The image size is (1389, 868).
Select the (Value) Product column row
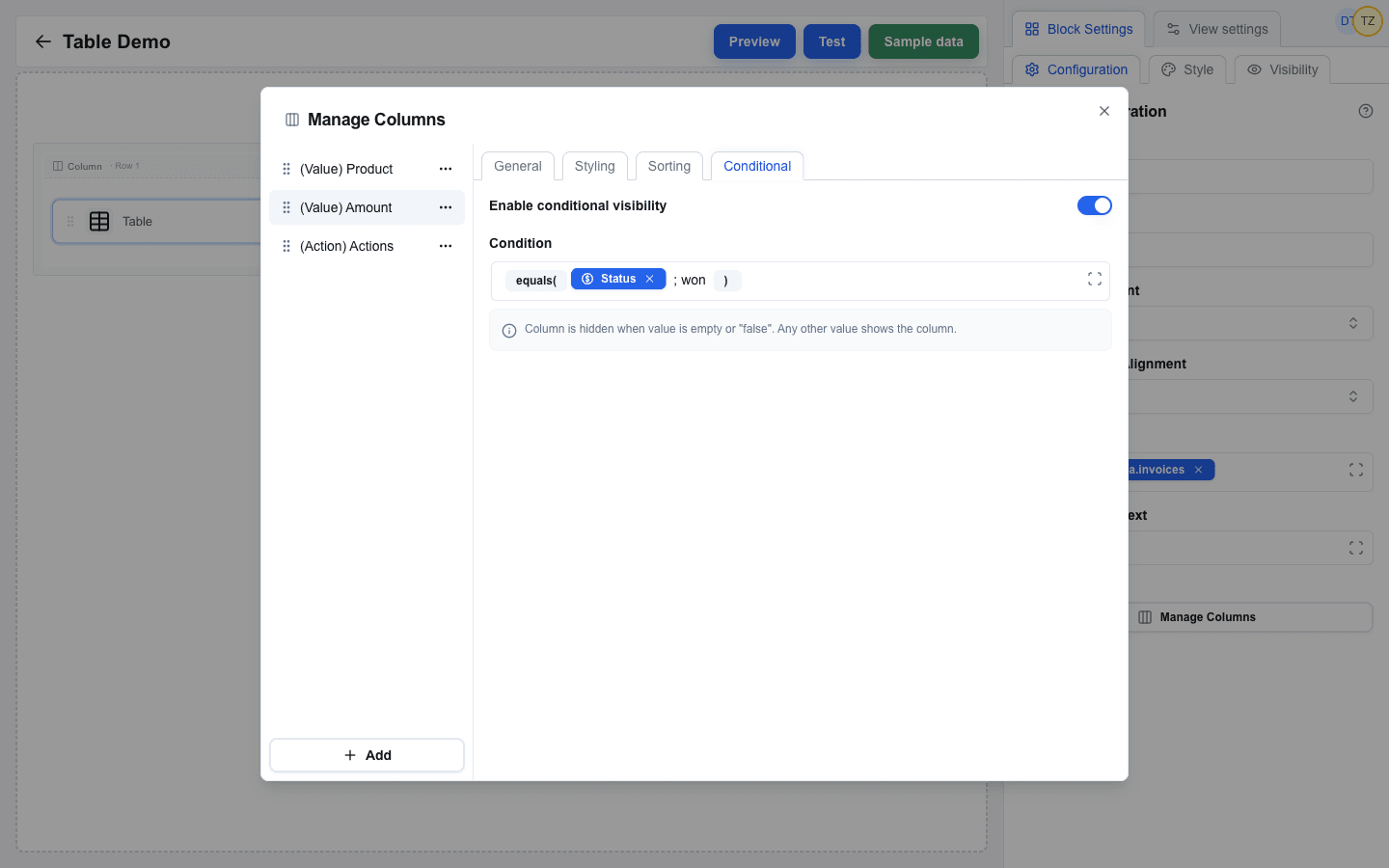coord(367,169)
